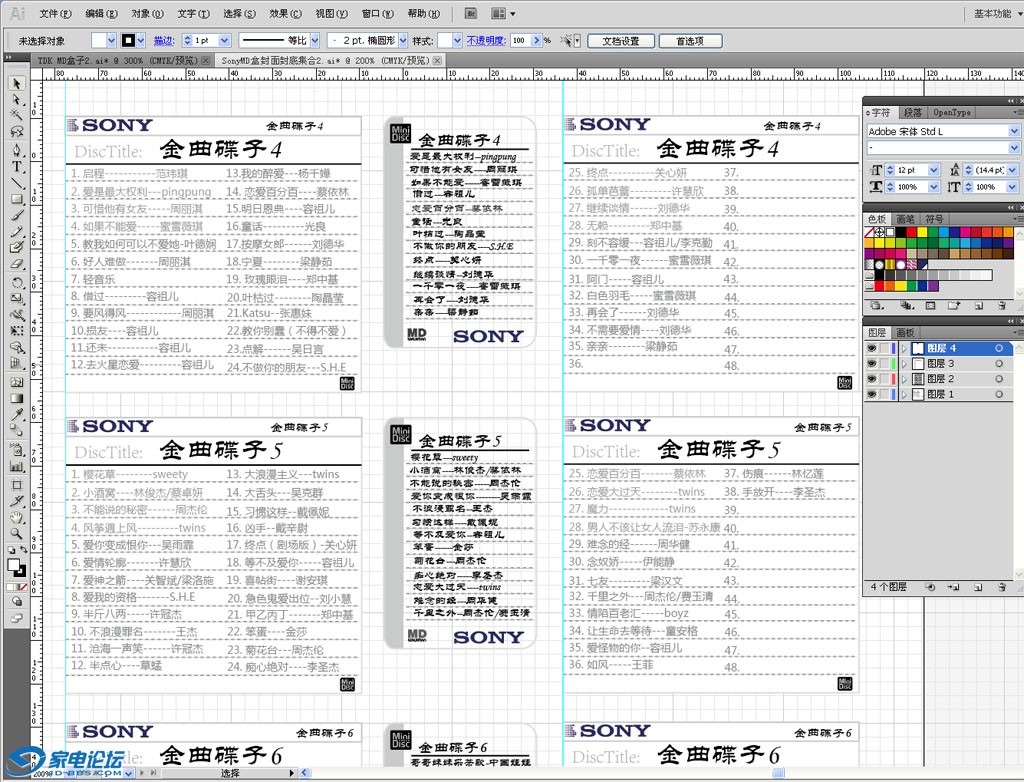Hide layer 图层 3 via eye icon
The height and width of the screenshot is (782, 1024).
(x=872, y=363)
